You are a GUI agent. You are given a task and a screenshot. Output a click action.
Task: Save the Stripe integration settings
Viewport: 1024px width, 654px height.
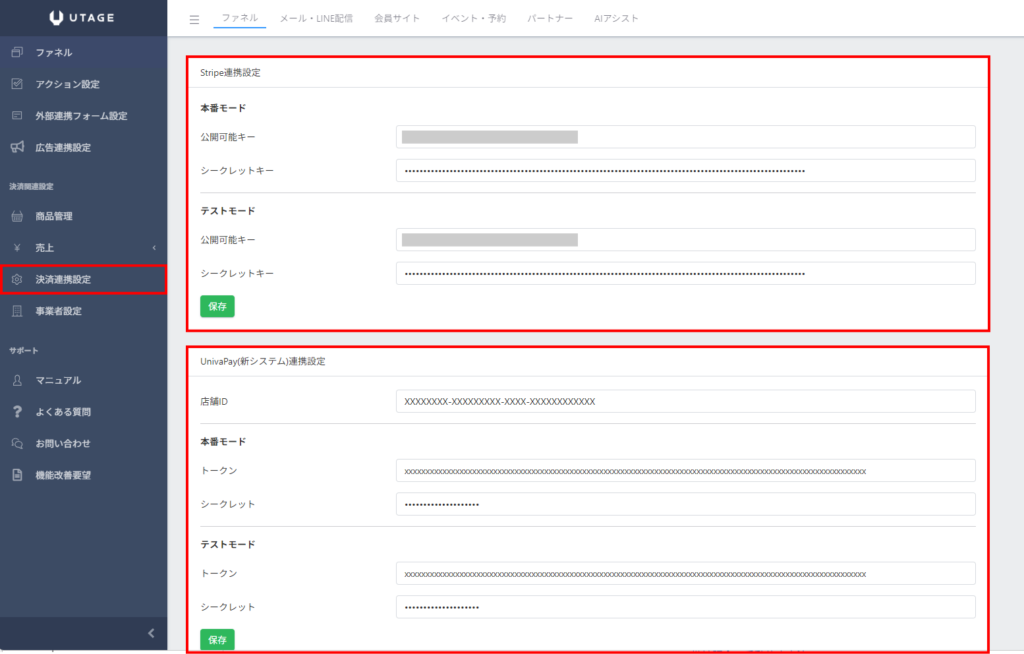click(217, 306)
